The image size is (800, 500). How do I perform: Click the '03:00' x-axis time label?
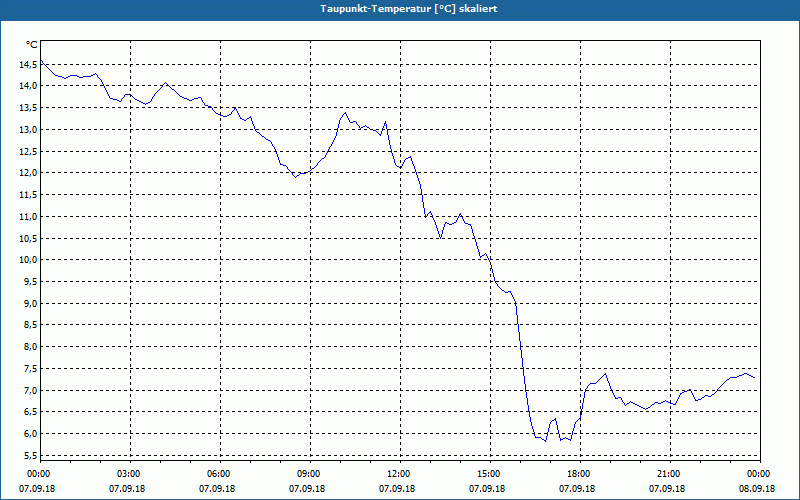pos(128,474)
